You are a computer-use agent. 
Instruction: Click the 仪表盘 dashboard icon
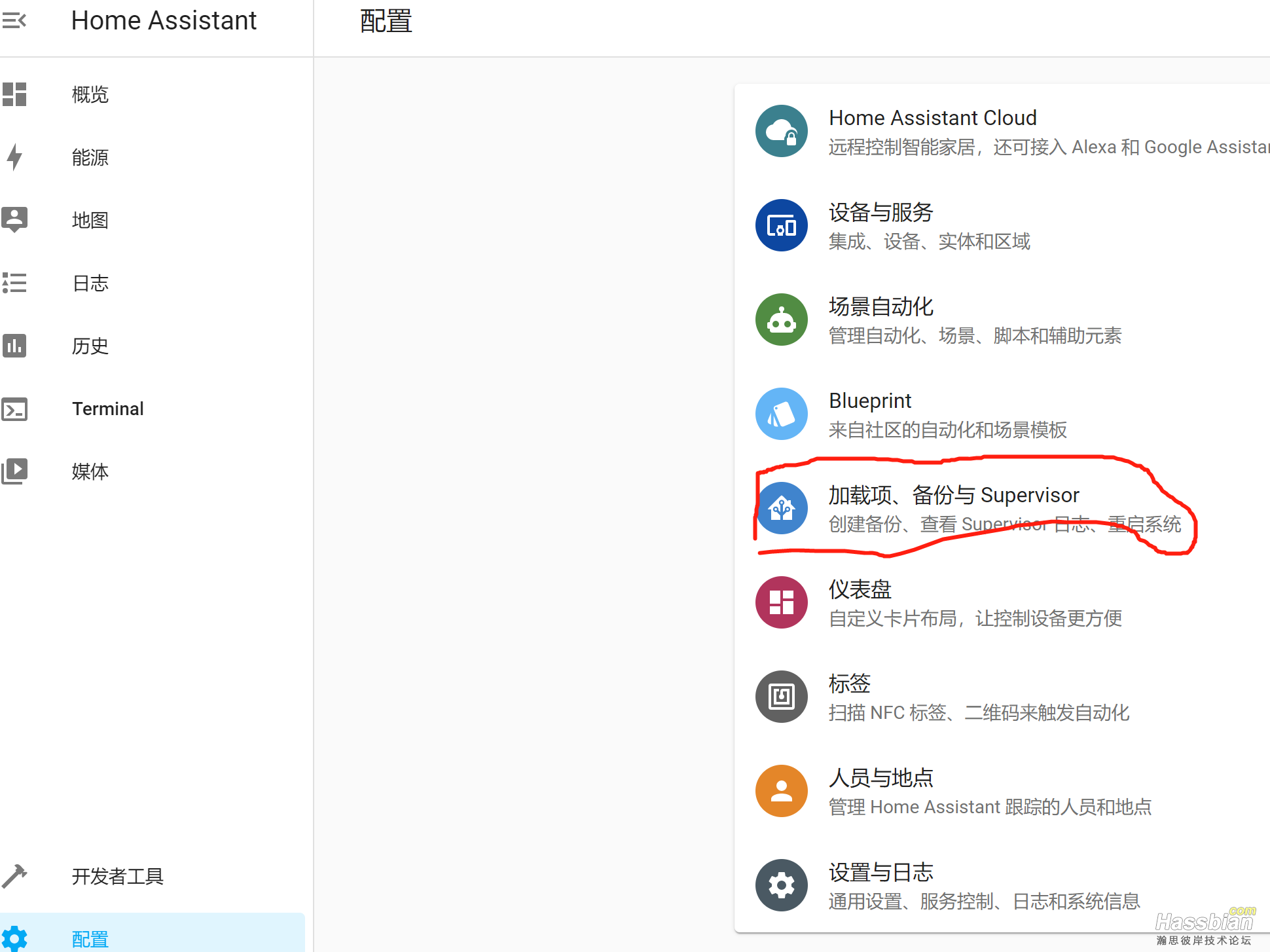[782, 602]
